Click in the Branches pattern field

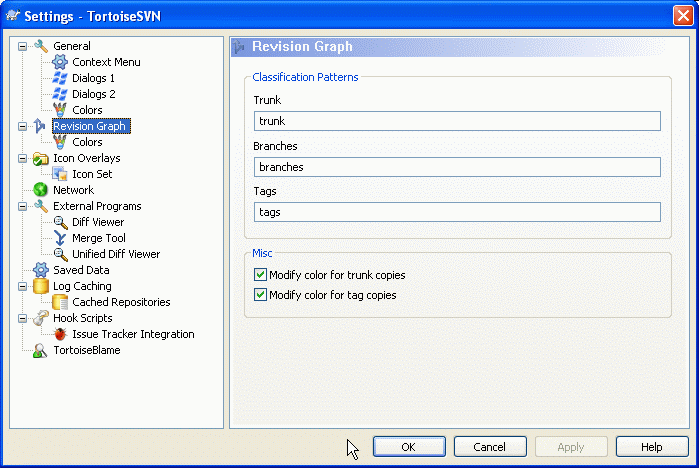[x=457, y=167]
